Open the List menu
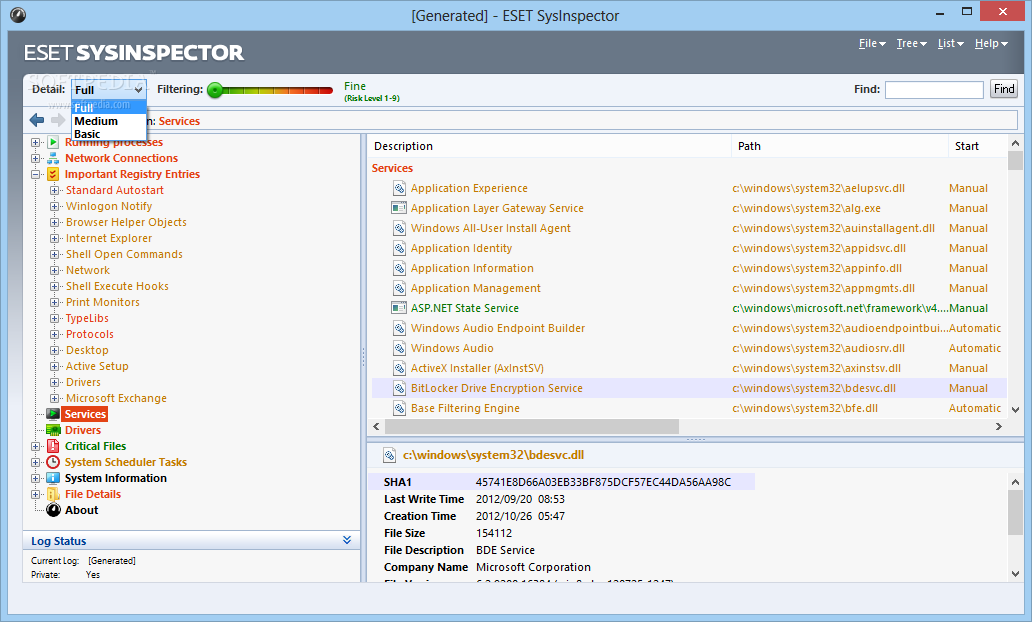This screenshot has width=1032, height=622. pos(950,43)
